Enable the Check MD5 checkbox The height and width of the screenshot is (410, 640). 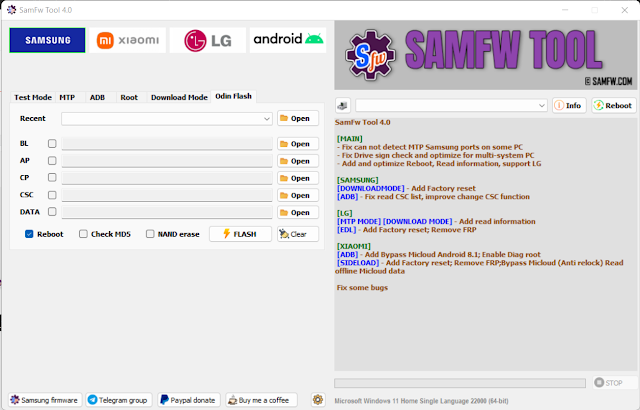(83, 234)
